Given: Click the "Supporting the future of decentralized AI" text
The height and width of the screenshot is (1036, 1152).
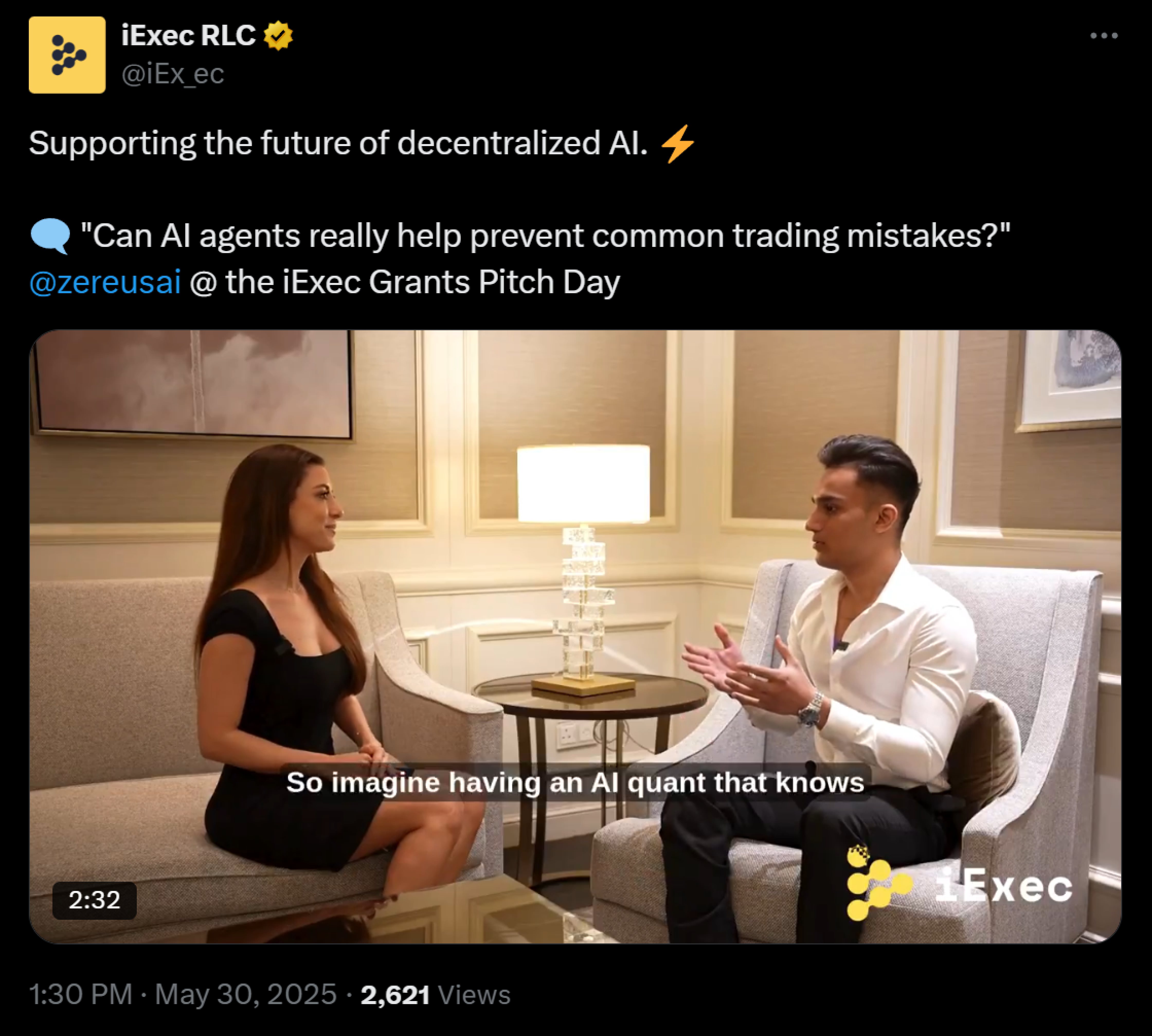Looking at the screenshot, I should click(x=338, y=143).
